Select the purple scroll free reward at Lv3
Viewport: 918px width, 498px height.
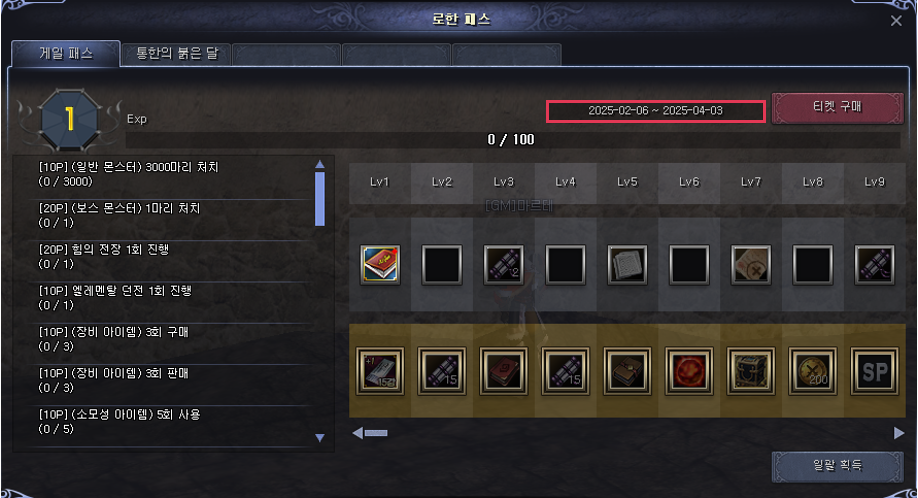(503, 265)
